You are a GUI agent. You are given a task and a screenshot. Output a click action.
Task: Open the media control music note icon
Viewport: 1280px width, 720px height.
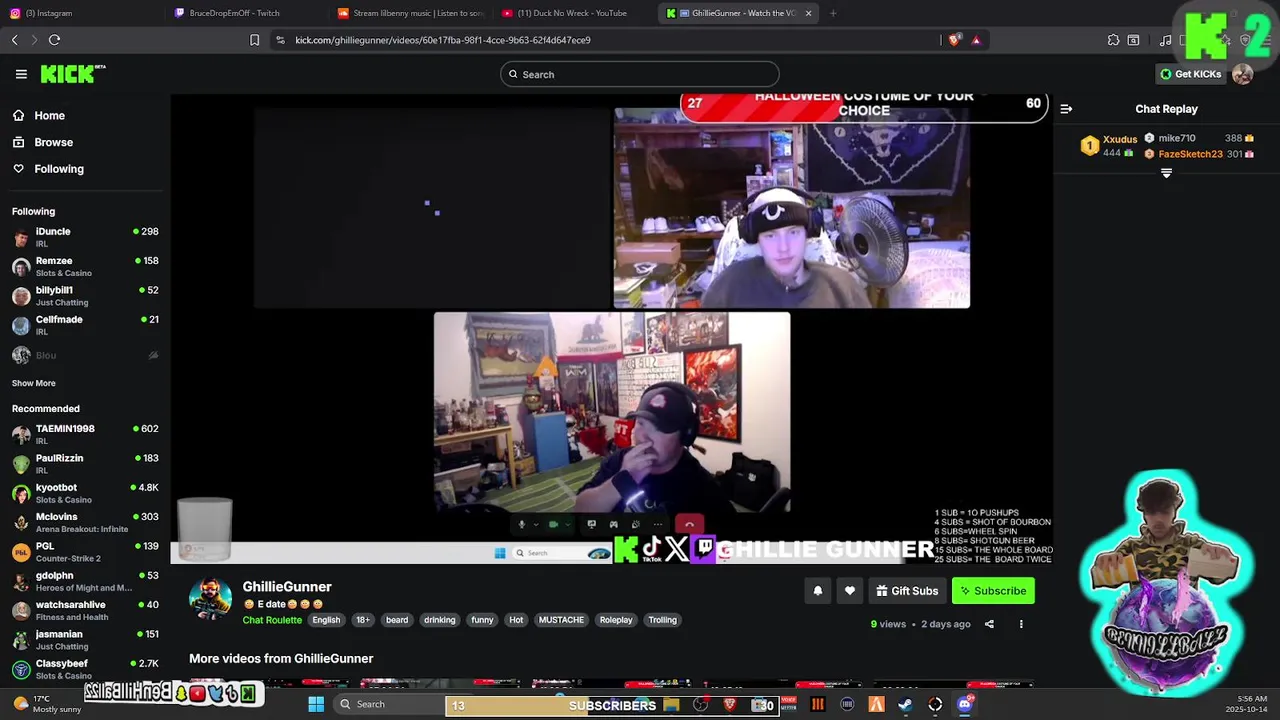[1165, 40]
